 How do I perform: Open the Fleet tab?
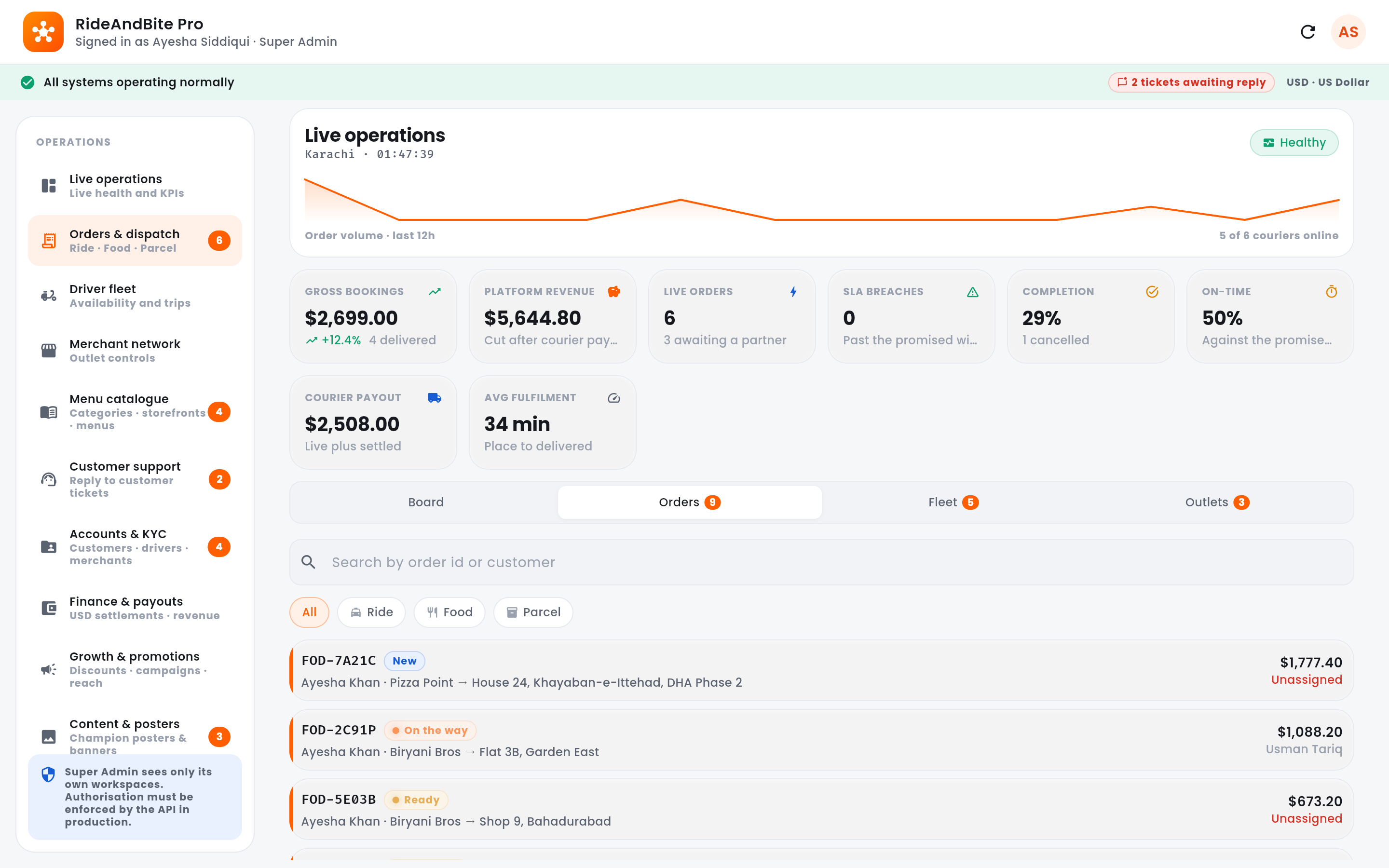coord(953,502)
